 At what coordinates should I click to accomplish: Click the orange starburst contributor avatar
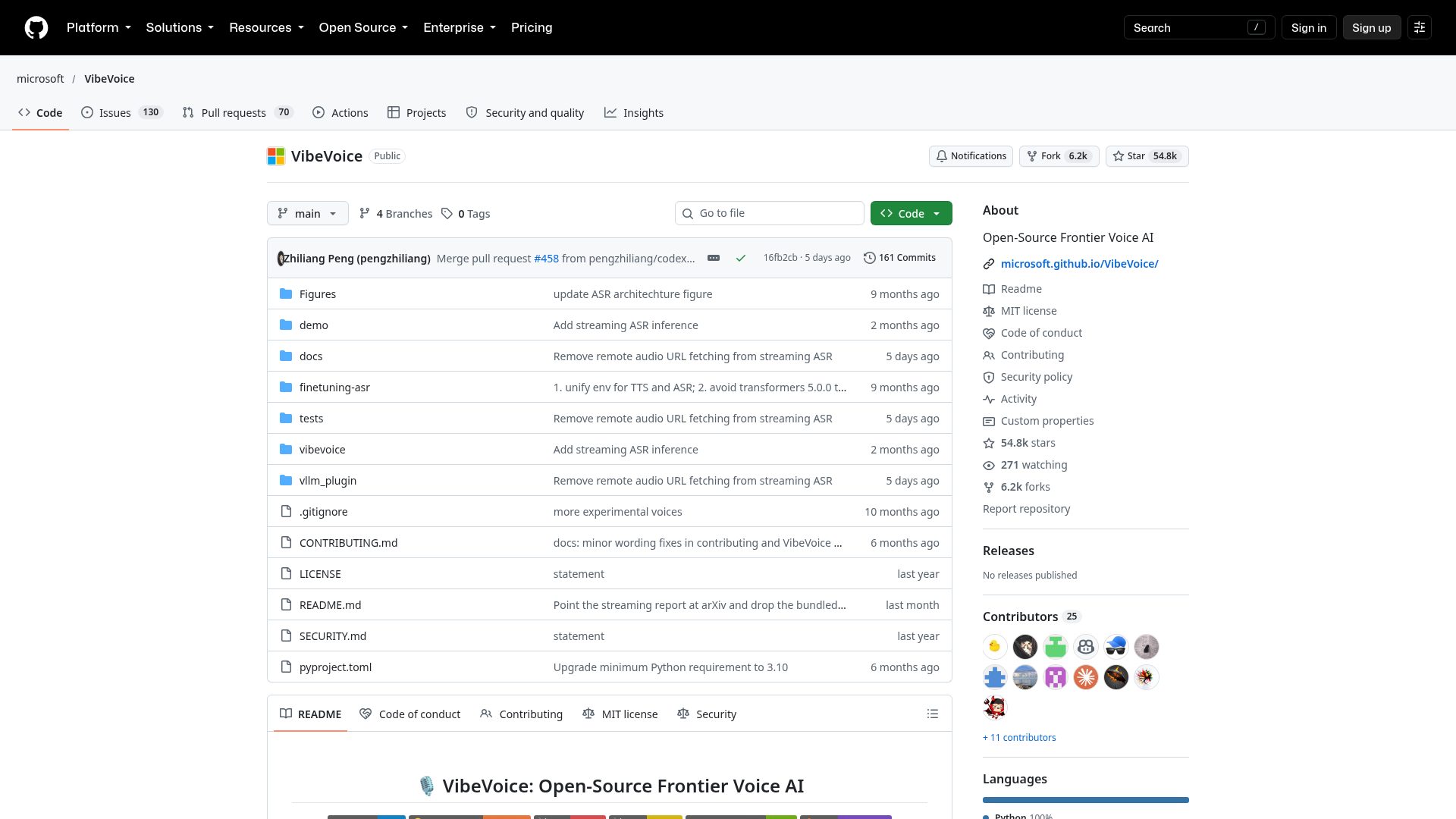pyautogui.click(x=1085, y=676)
